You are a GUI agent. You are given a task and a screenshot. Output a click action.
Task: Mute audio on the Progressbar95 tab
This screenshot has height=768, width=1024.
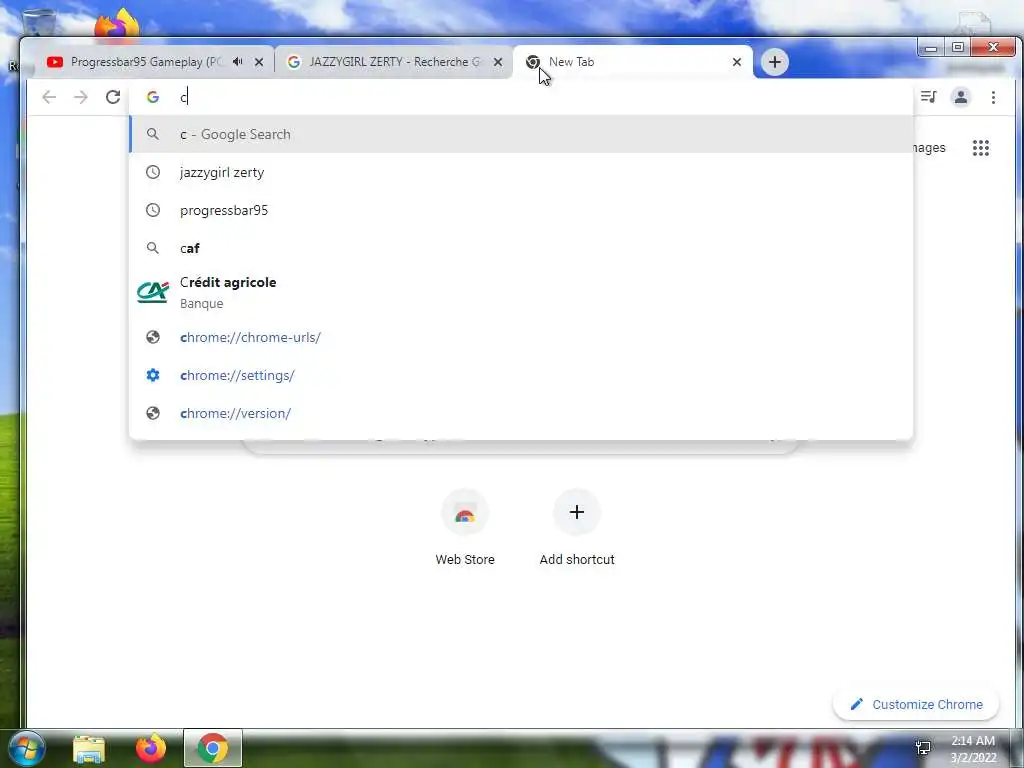click(238, 62)
